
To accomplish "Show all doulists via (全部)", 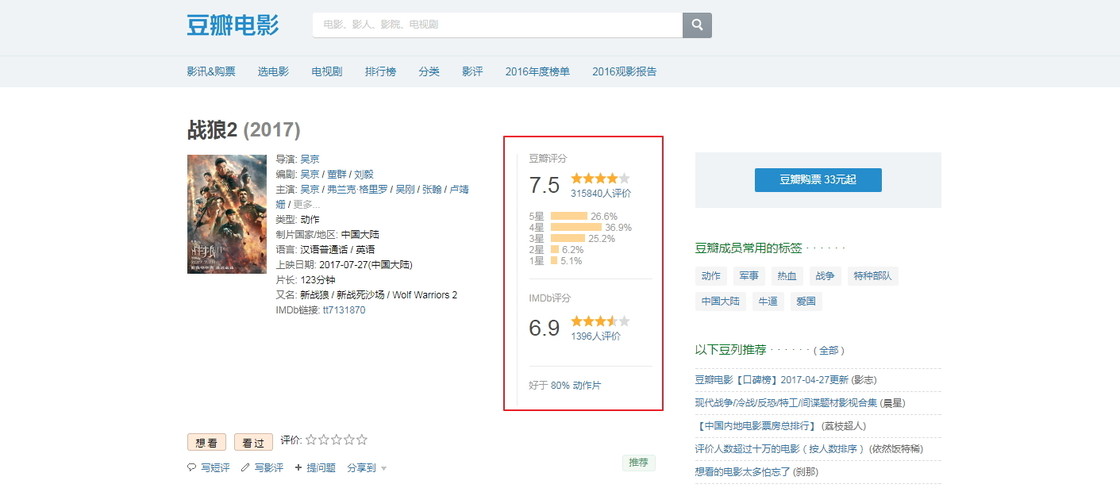I will tap(829, 350).
